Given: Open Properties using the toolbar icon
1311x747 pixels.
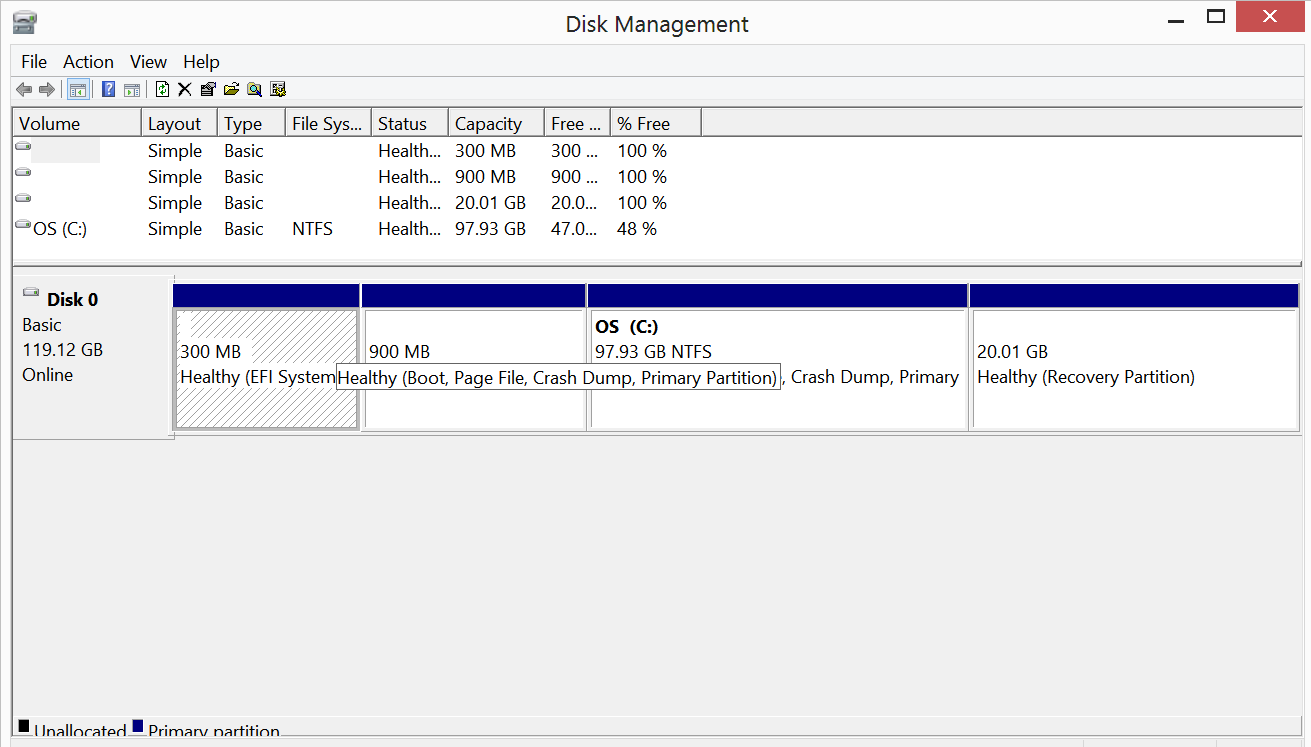Looking at the screenshot, I should pyautogui.click(x=208, y=90).
